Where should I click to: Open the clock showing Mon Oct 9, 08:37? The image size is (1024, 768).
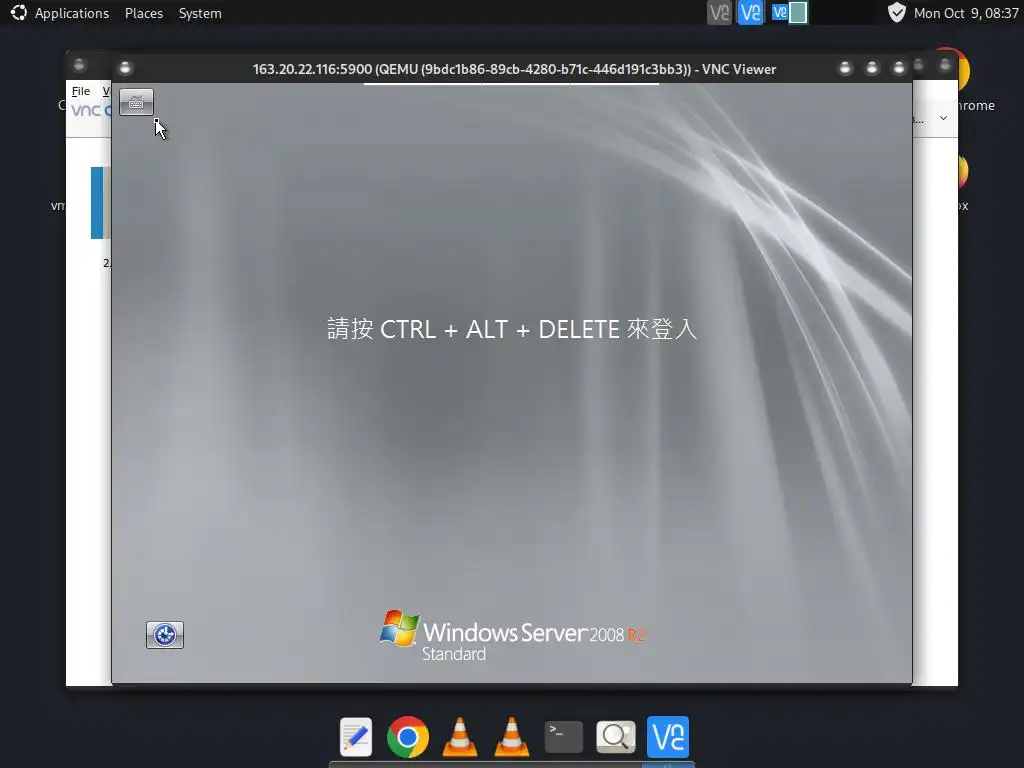click(x=966, y=13)
